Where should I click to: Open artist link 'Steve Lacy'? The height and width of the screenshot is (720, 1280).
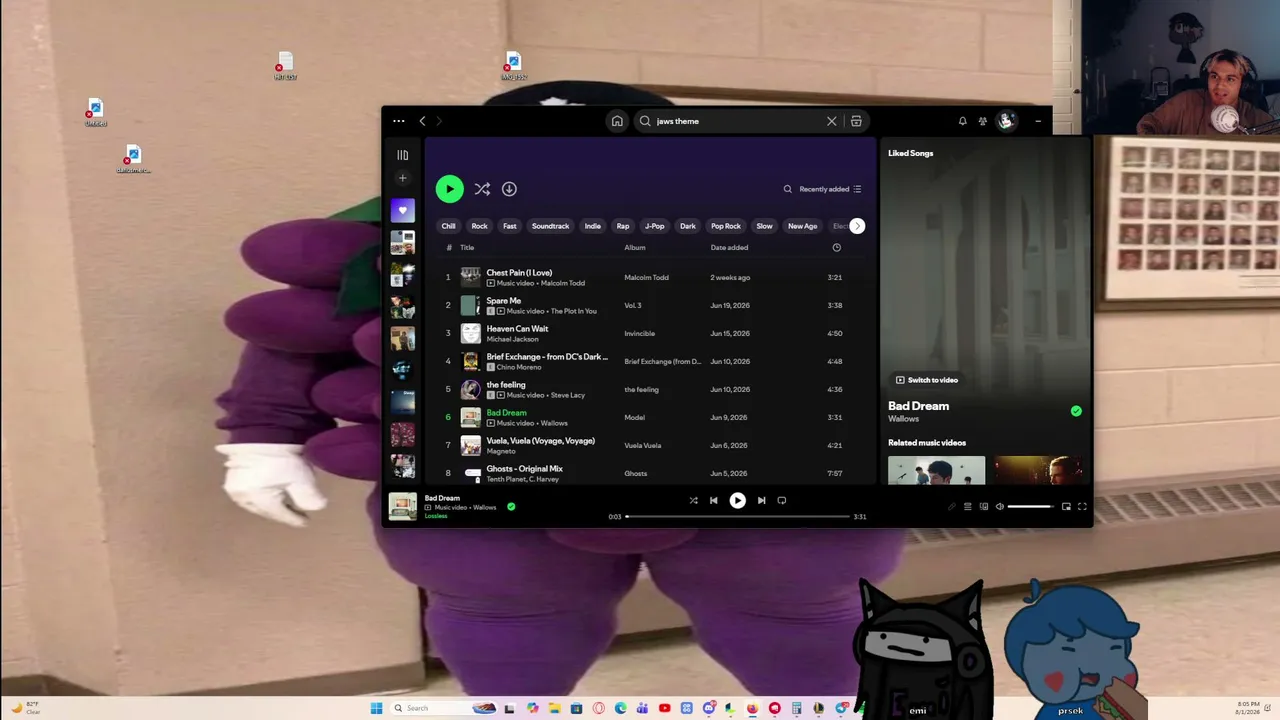pos(568,395)
